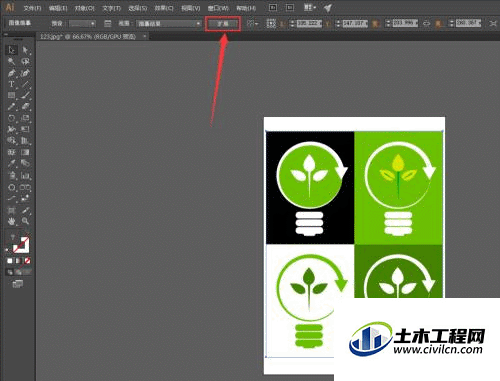The image size is (500, 381).
Task: Open the align options dropdown in control bar
Action: tap(252, 24)
